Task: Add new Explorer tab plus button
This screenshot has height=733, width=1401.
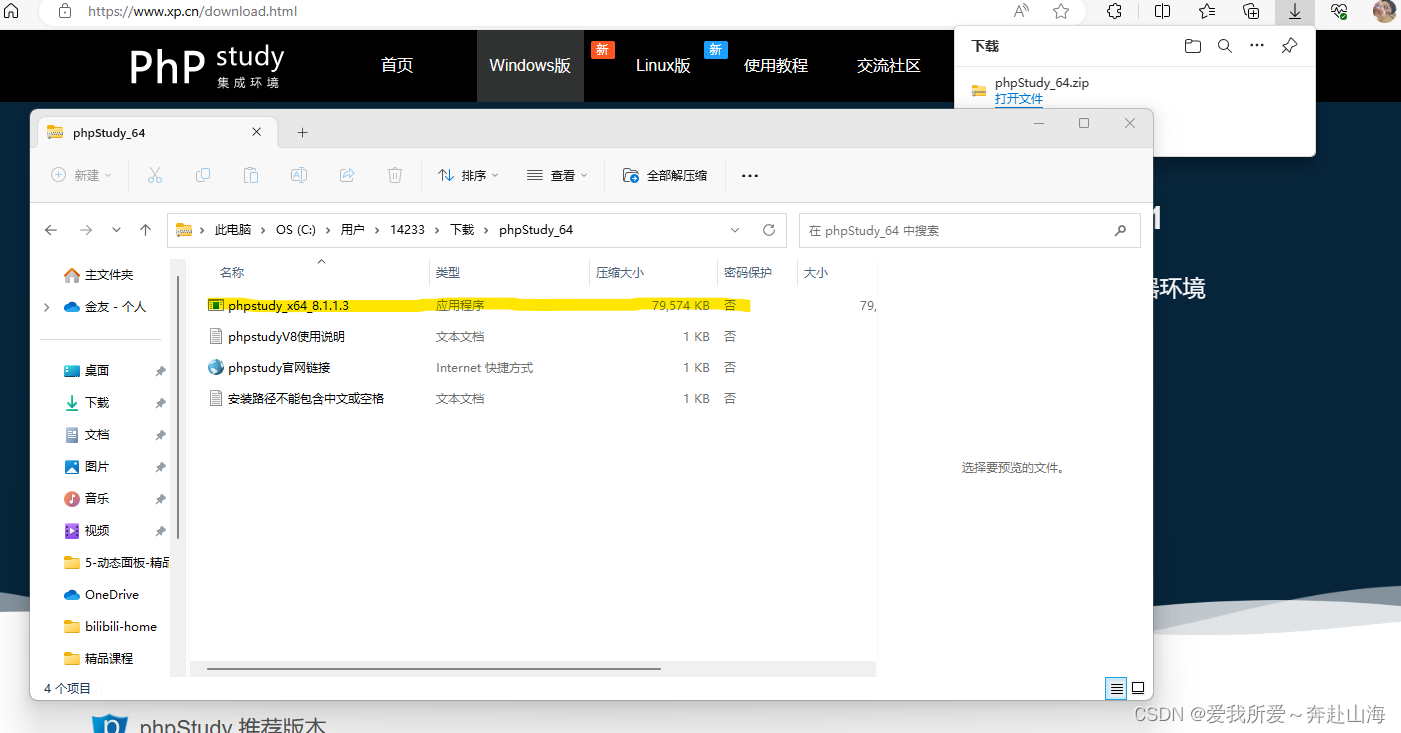Action: tap(302, 132)
